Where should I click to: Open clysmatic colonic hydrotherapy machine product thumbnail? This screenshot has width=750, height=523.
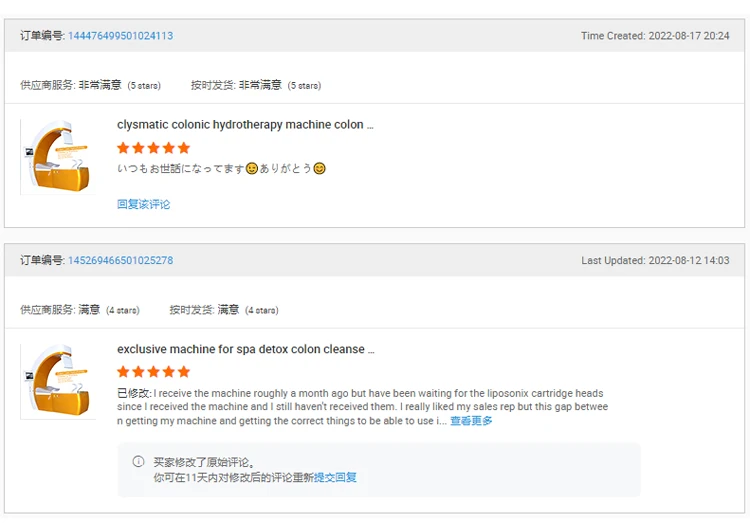coord(57,157)
